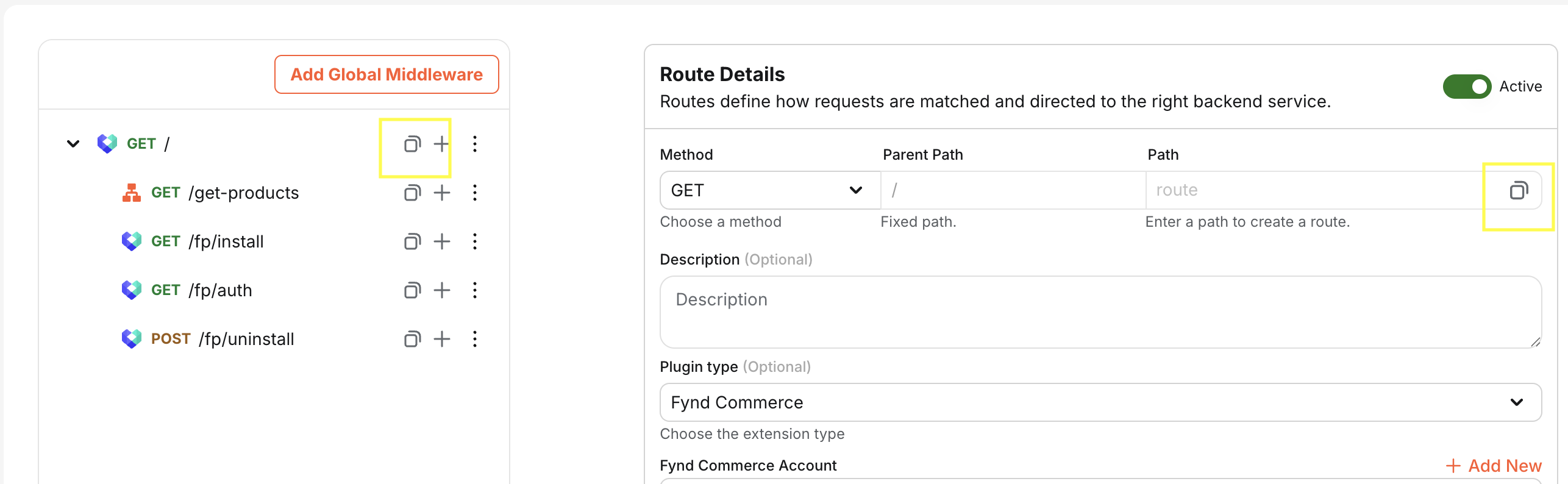This screenshot has height=484, width=1568.
Task: Click the 'Enter a path to create a route.' hint
Action: tap(1247, 222)
